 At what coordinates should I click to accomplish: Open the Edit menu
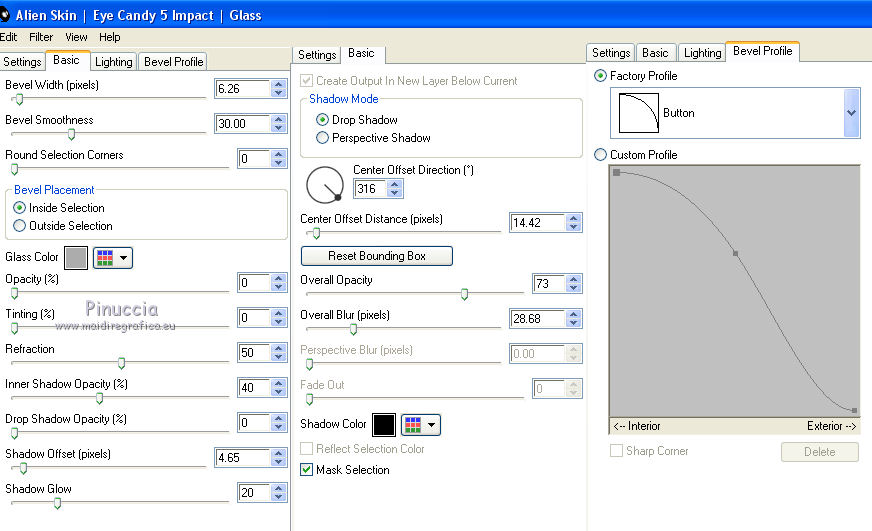(x=8, y=37)
